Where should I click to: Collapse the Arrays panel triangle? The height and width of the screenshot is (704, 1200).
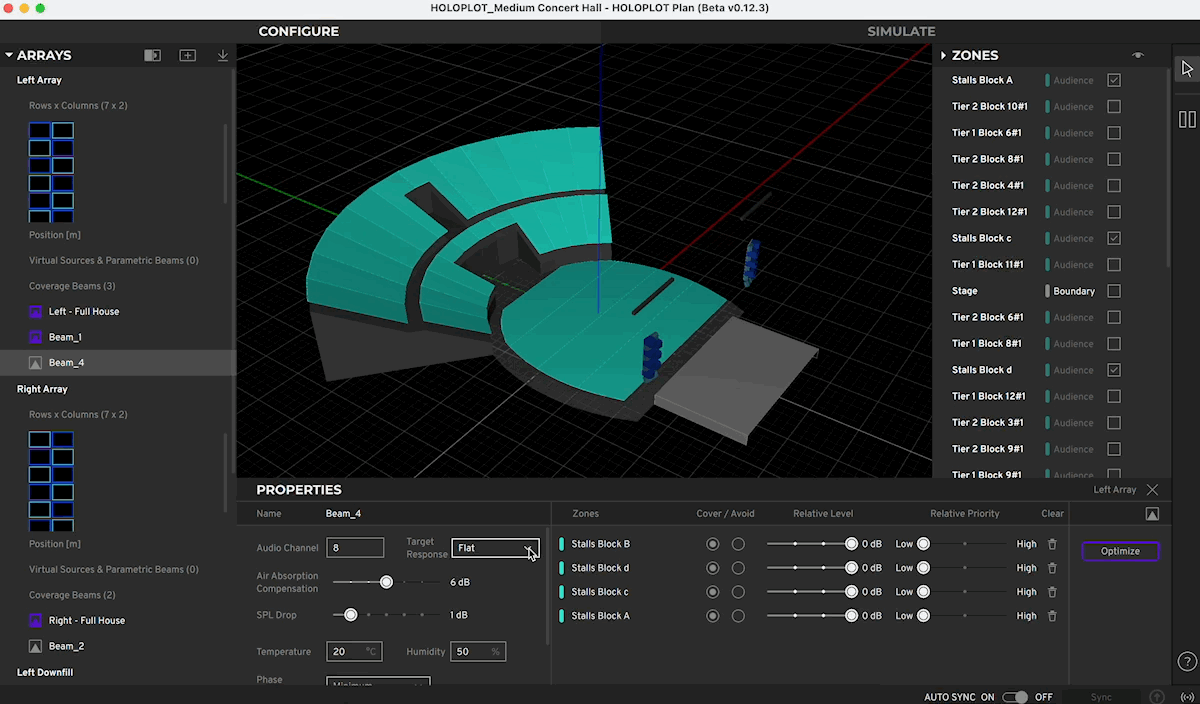tap(9, 56)
